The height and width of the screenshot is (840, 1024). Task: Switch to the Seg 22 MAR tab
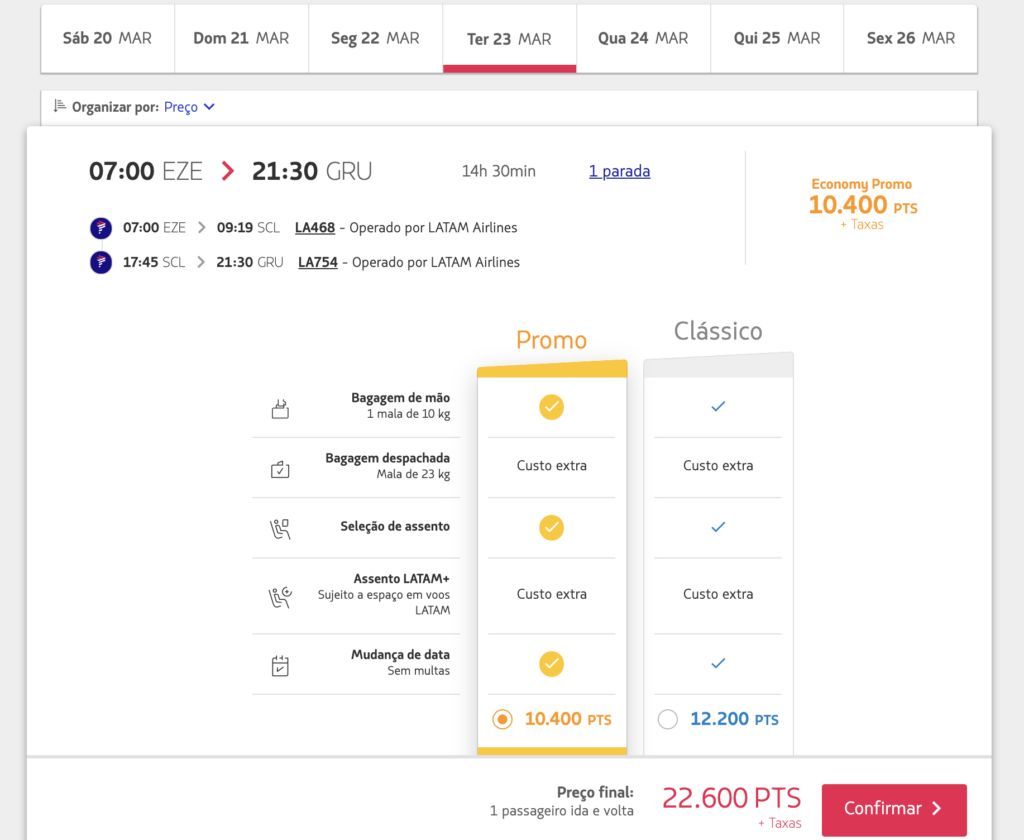(376, 39)
